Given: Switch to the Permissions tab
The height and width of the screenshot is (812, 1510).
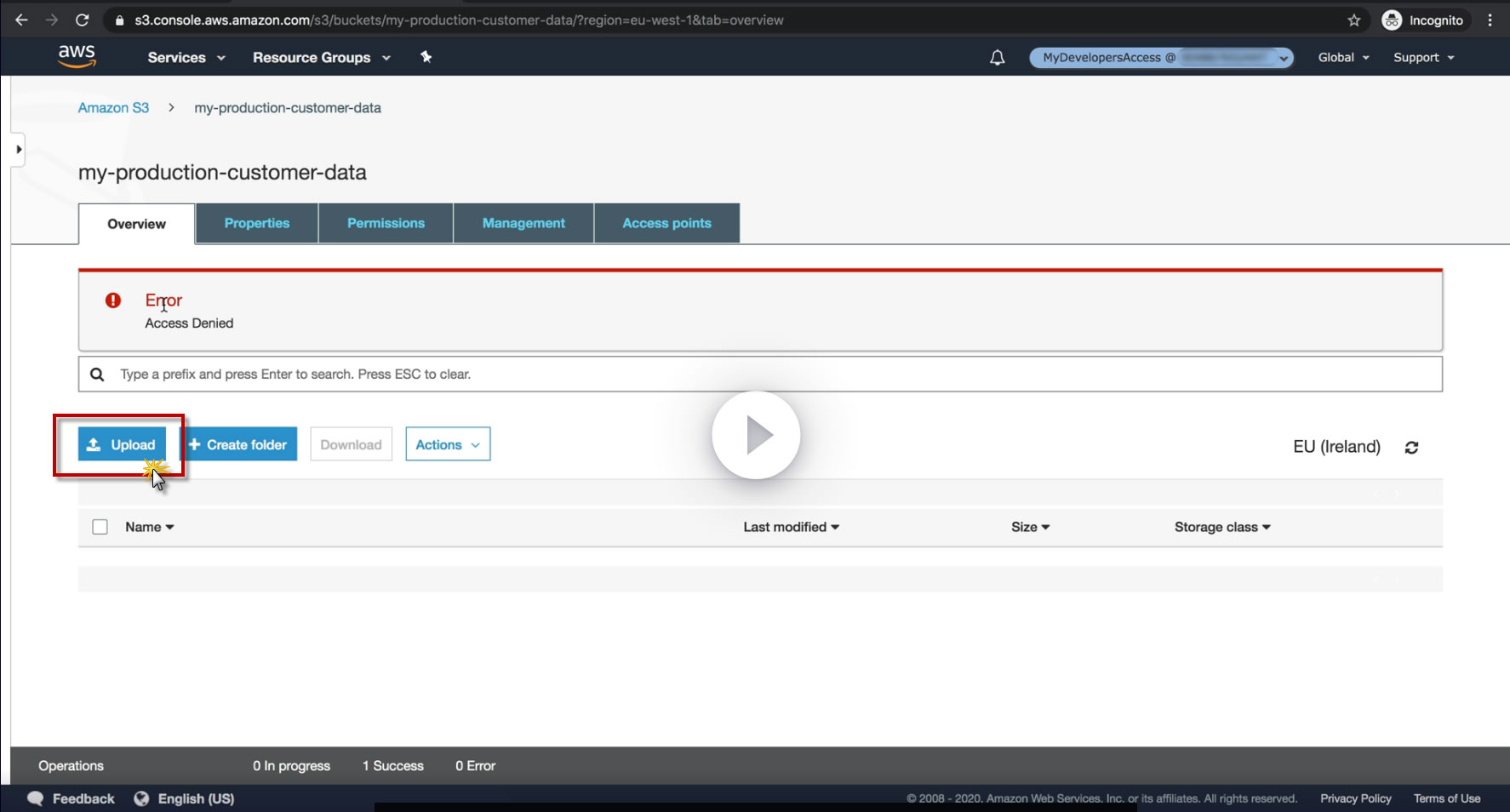Looking at the screenshot, I should [x=386, y=223].
